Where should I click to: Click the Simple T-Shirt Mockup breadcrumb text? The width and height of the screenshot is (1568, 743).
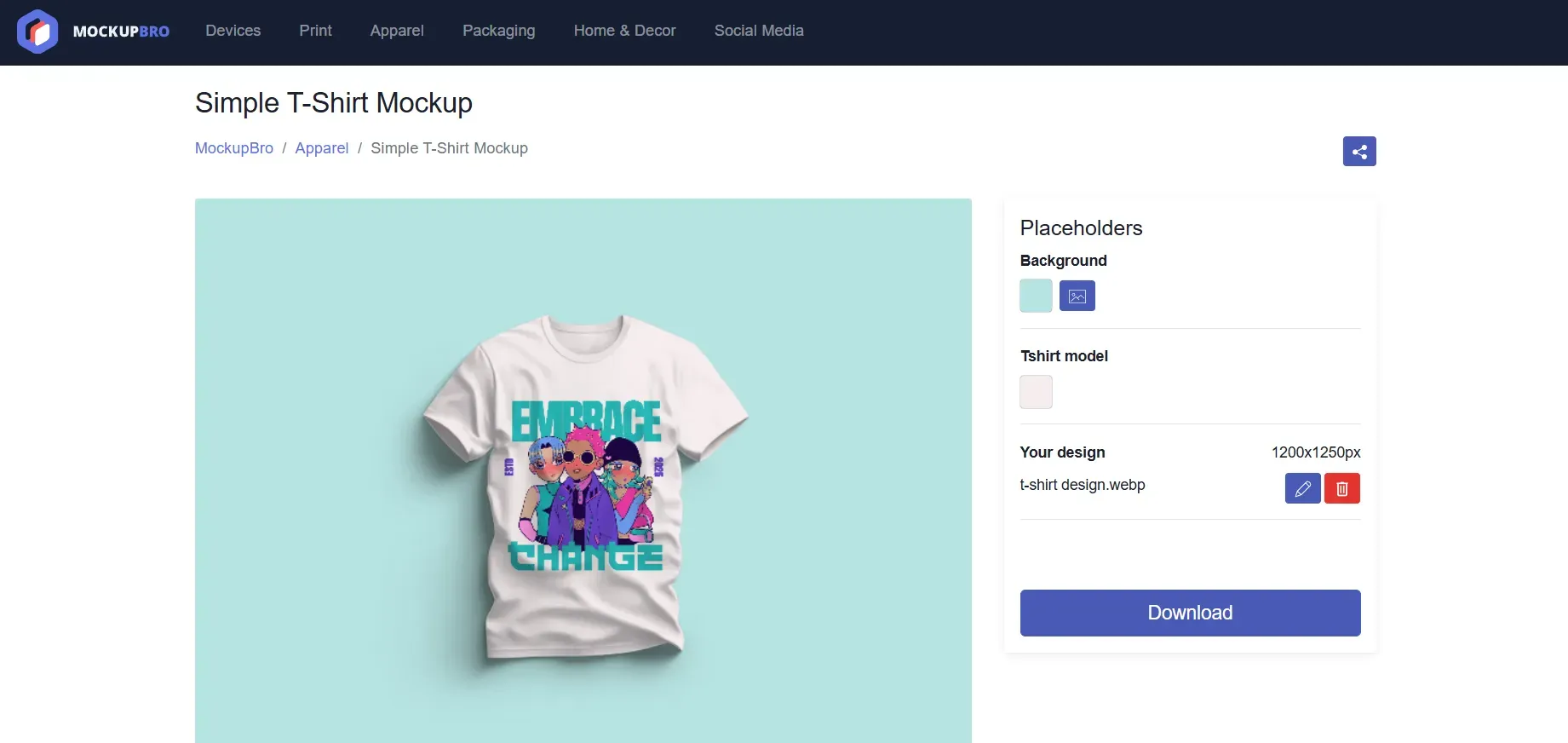[449, 148]
